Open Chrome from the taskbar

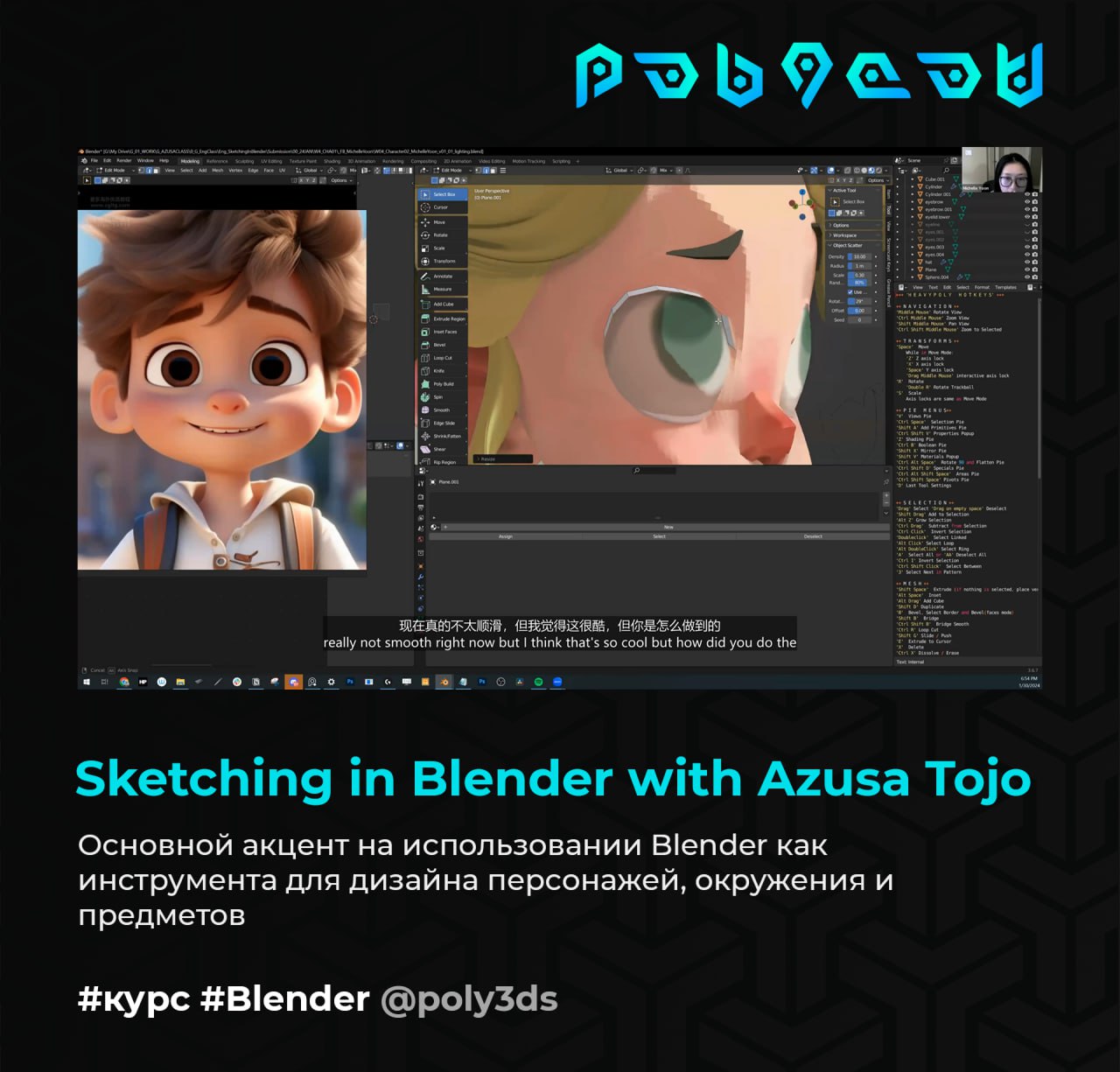point(124,682)
